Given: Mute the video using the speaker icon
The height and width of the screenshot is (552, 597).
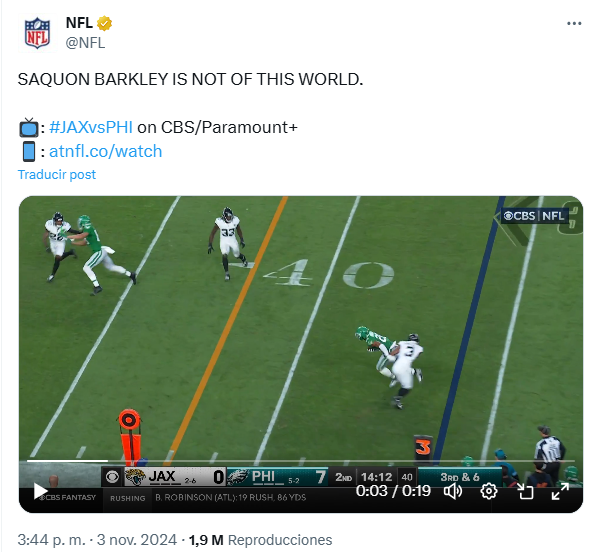Looking at the screenshot, I should [x=453, y=491].
